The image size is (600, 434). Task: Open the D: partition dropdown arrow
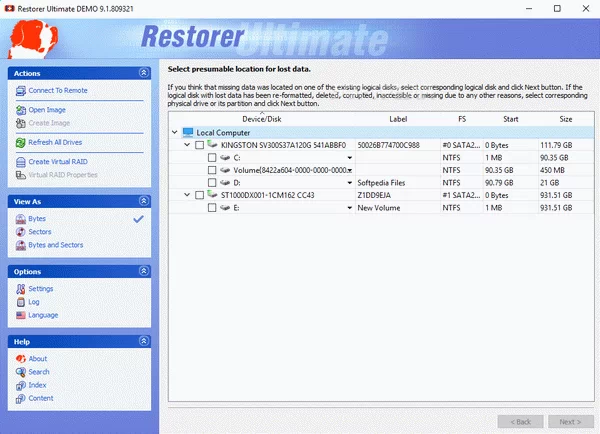click(x=349, y=183)
